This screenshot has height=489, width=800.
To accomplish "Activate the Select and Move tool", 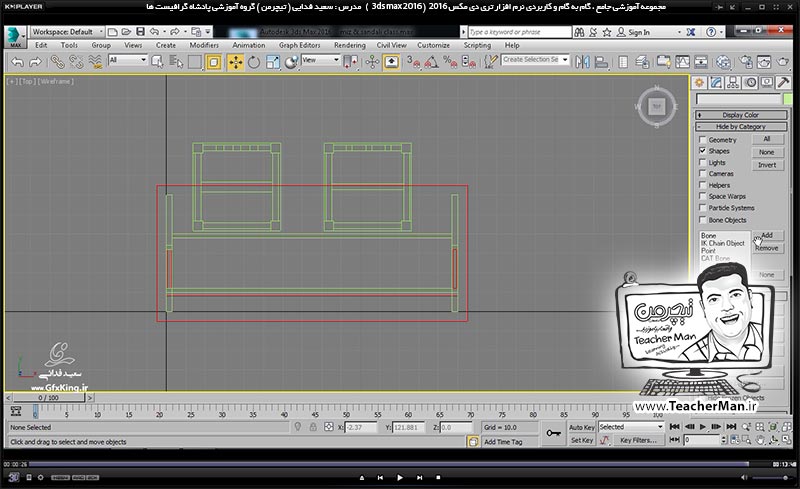I will coord(235,62).
